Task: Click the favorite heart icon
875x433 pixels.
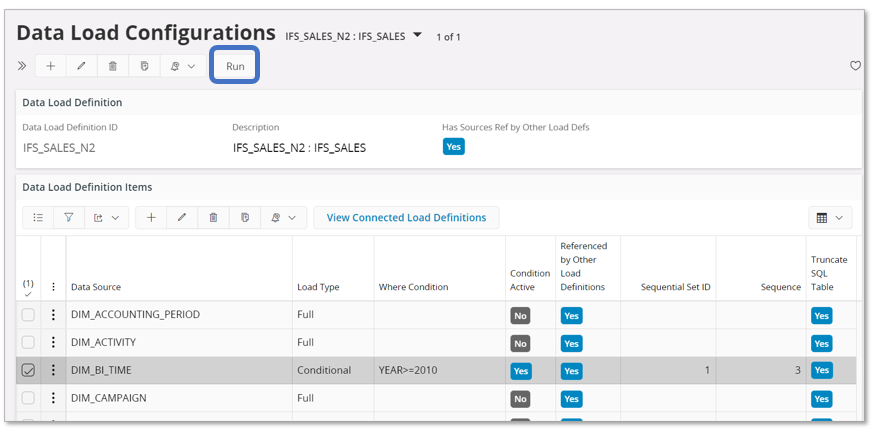Action: tap(855, 66)
